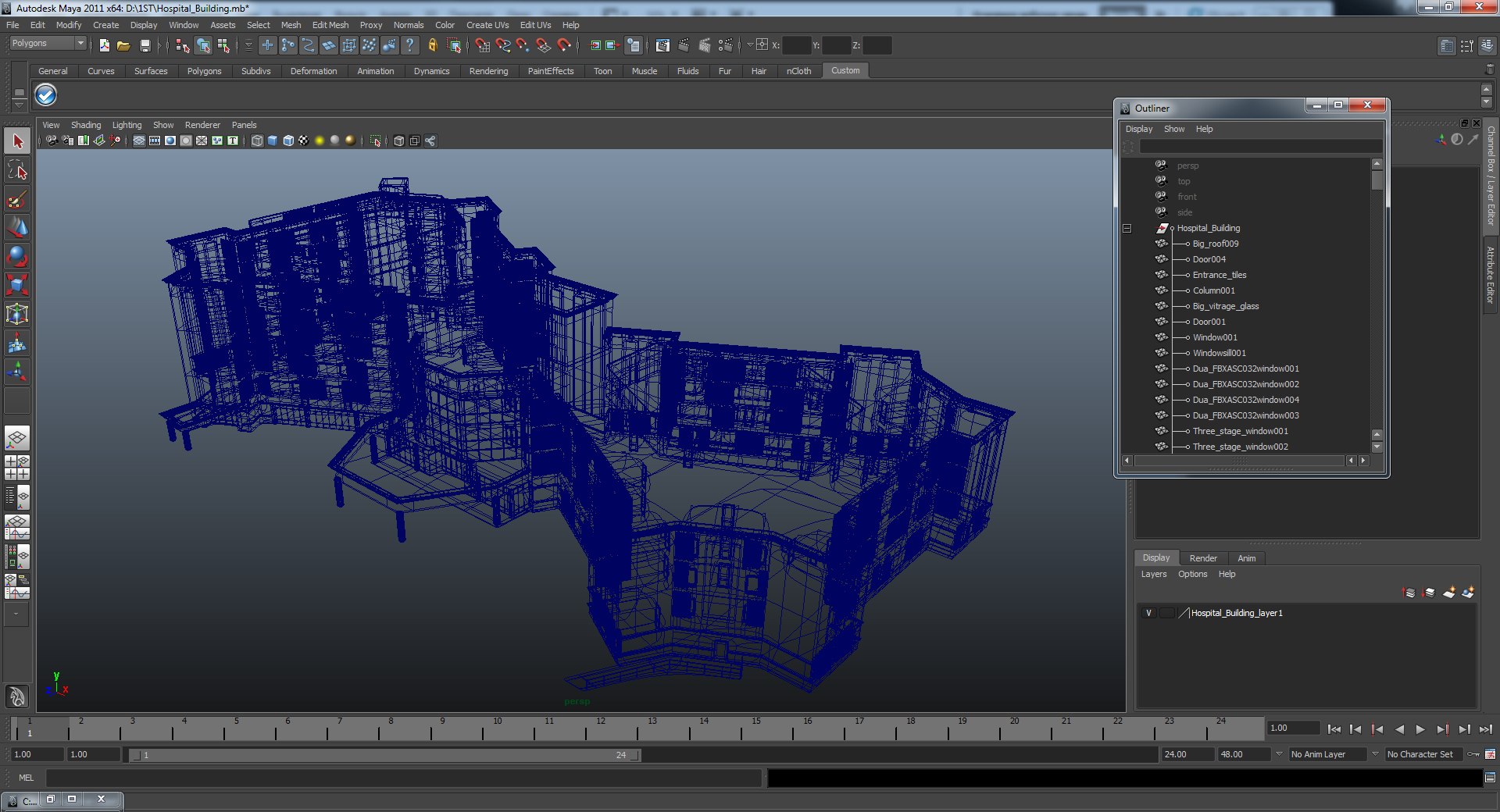The width and height of the screenshot is (1500, 812).
Task: Click the Save Scene disk icon
Action: point(145,45)
